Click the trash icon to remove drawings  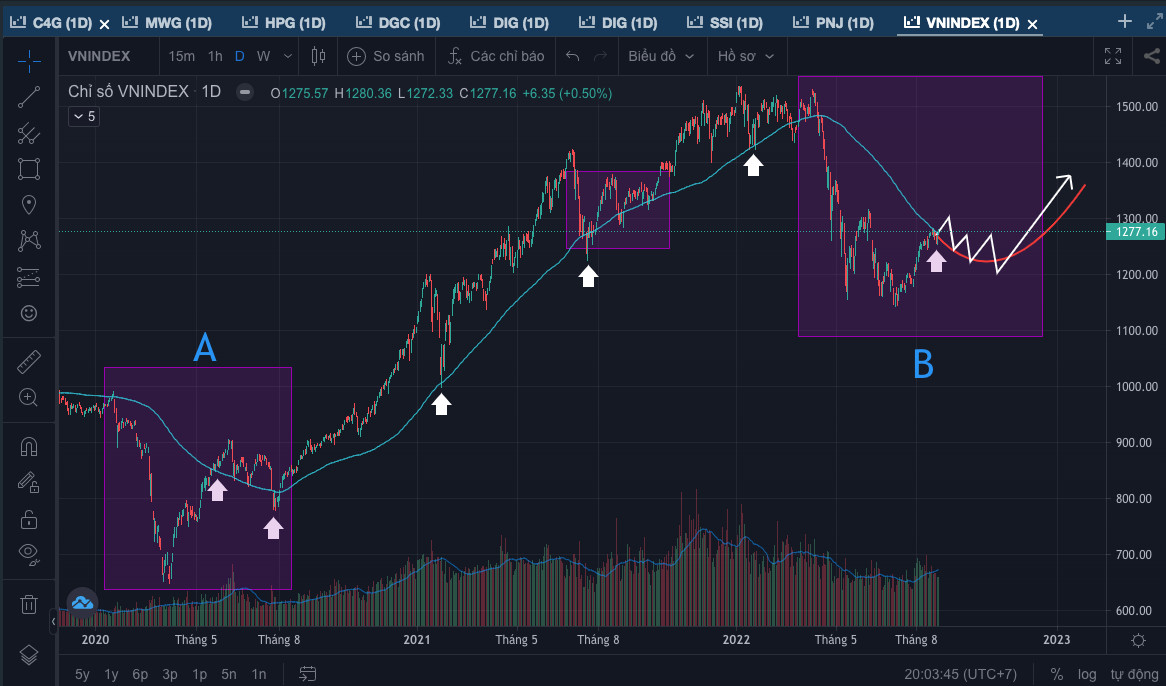[x=29, y=604]
